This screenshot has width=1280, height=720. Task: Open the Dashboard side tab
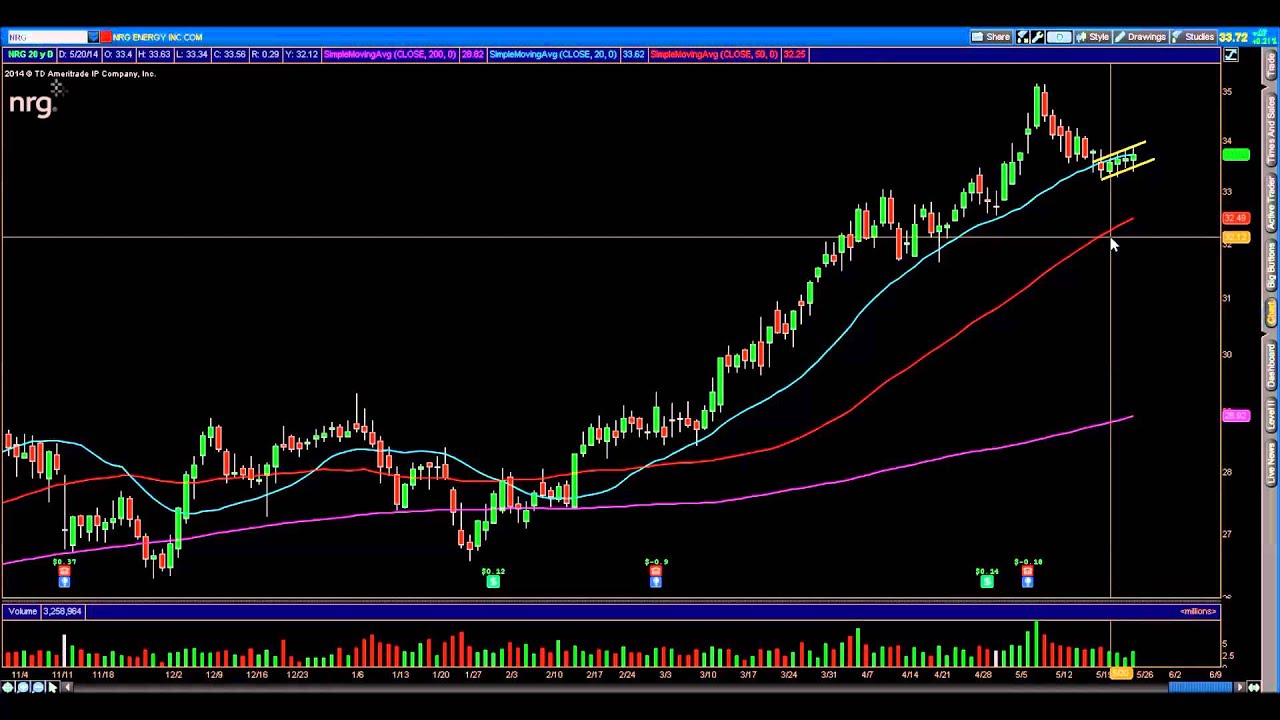[x=1271, y=366]
